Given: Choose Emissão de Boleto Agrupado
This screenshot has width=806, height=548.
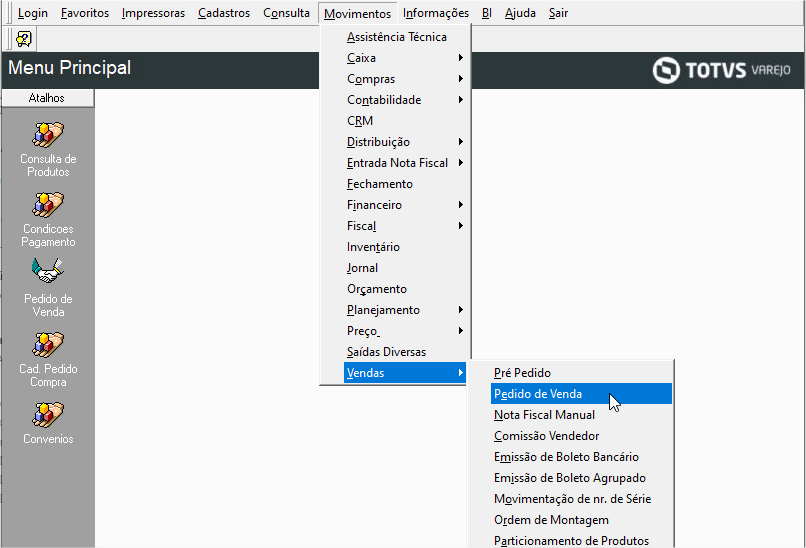Looking at the screenshot, I should (581, 478).
